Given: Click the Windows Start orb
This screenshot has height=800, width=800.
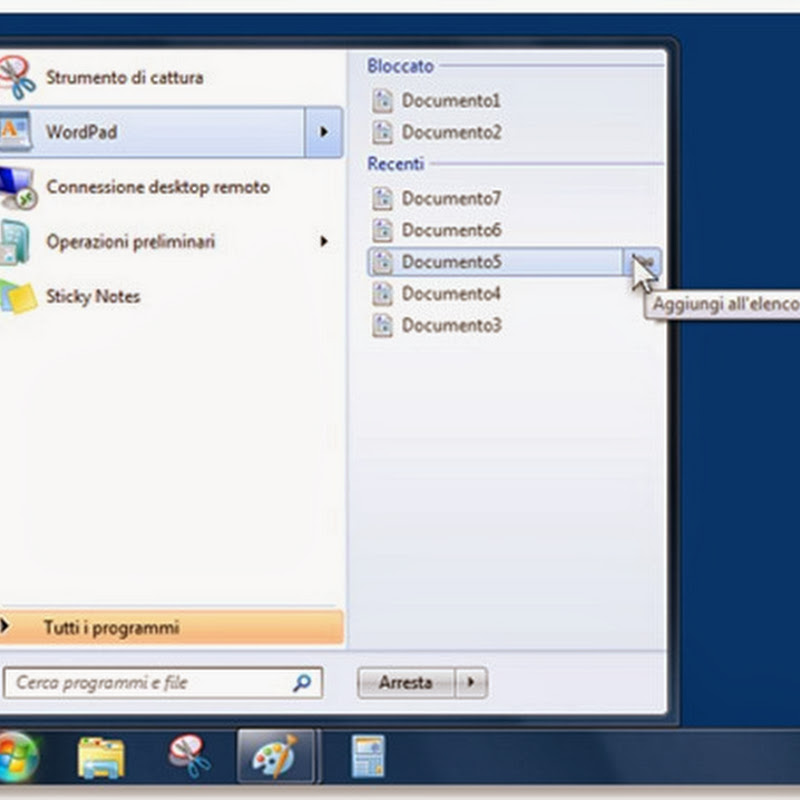Looking at the screenshot, I should tap(16, 757).
